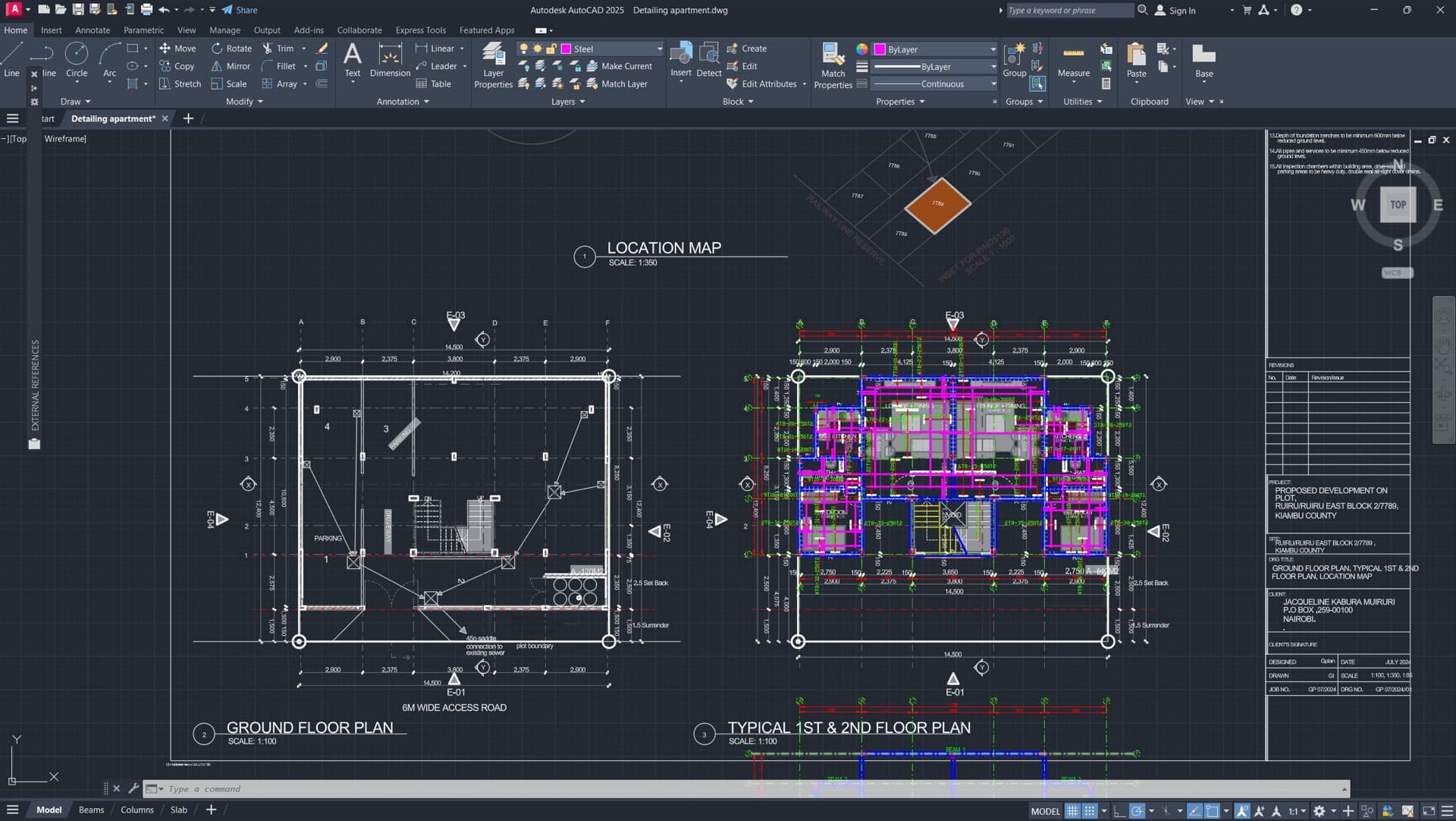Screen dimensions: 1456x821
Task: Open the ByLayer lineweight dropdown
Action: (x=993, y=67)
